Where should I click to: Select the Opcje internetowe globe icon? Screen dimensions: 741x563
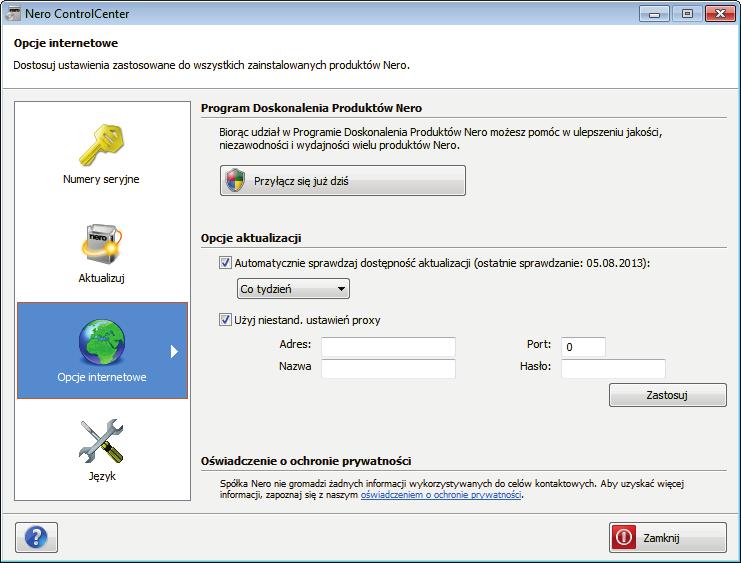pyautogui.click(x=102, y=342)
